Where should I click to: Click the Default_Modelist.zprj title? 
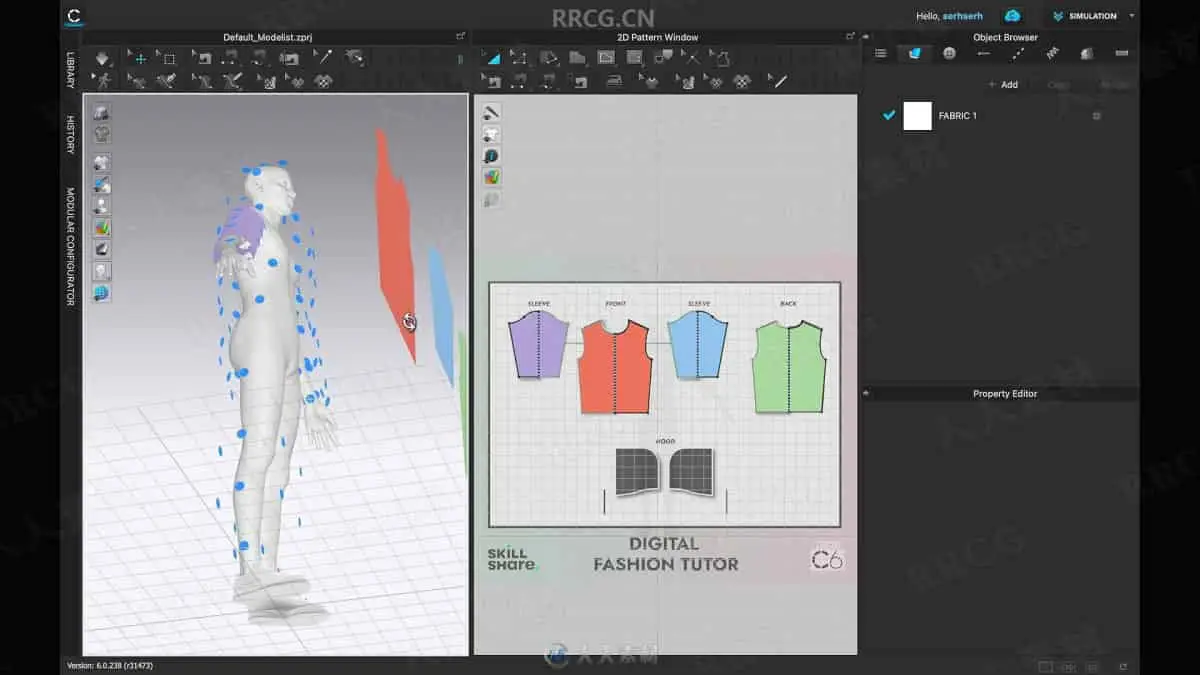click(x=267, y=37)
